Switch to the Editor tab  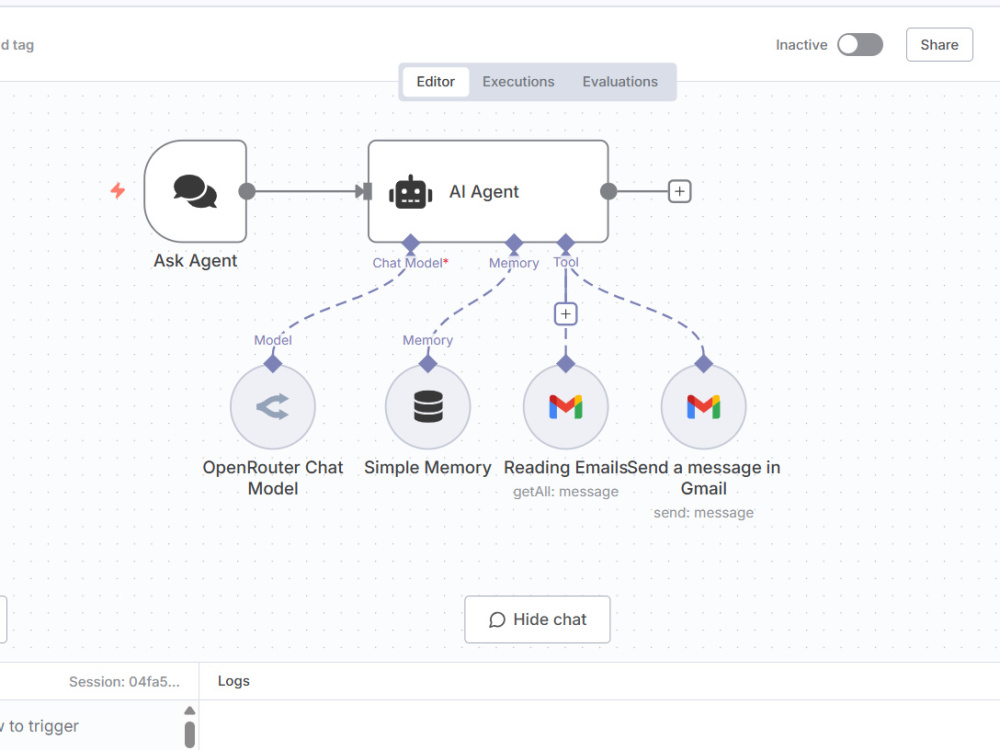coord(436,82)
